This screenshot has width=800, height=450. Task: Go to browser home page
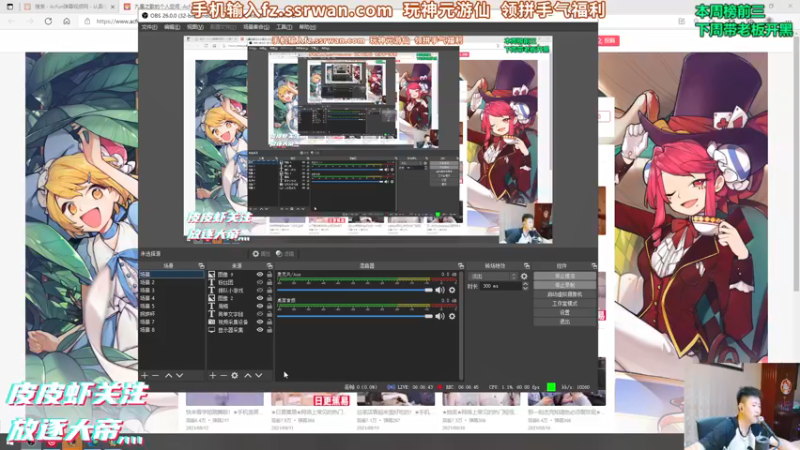tap(67, 21)
